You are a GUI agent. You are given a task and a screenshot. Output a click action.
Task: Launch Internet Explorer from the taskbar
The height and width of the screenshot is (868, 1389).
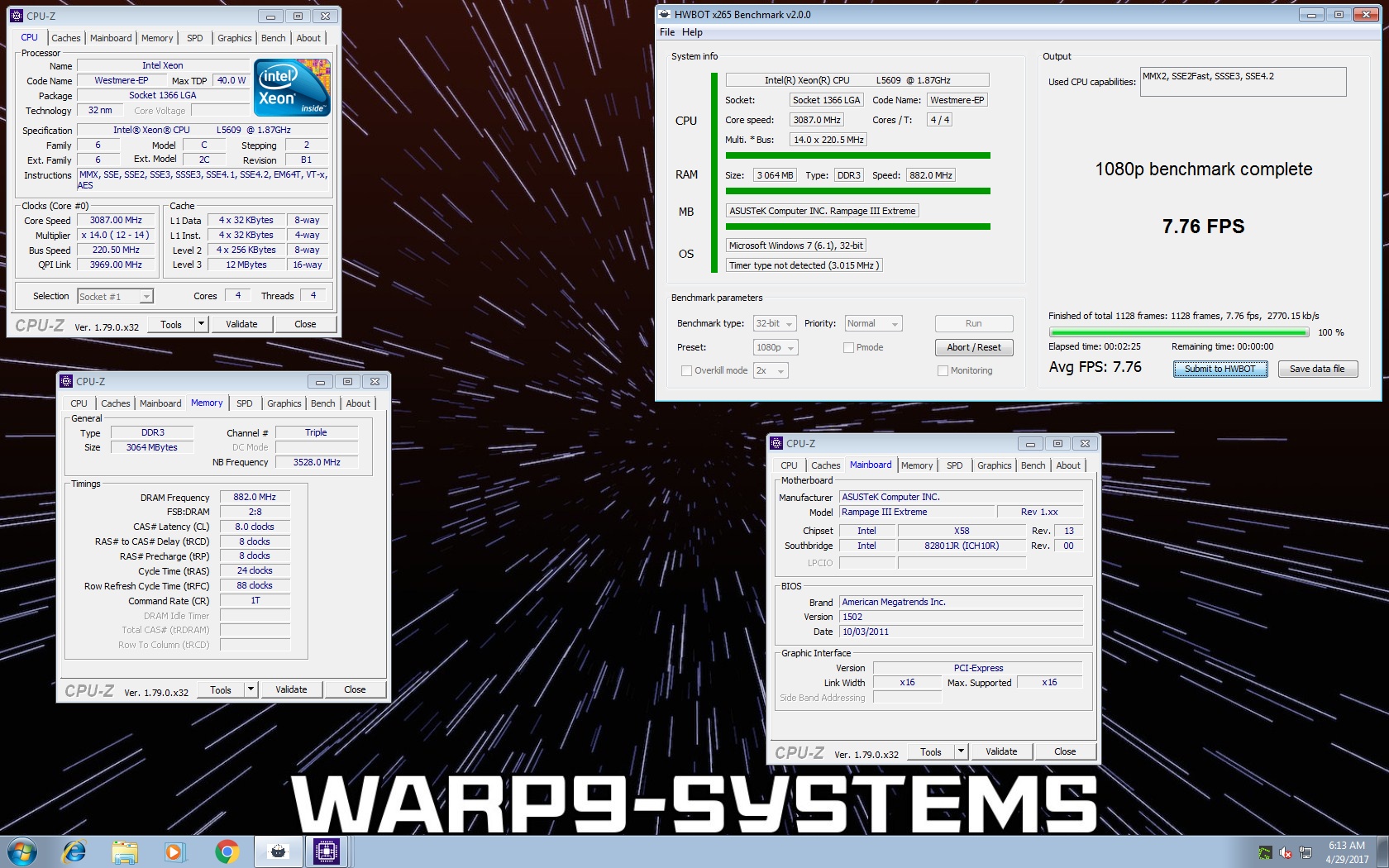[x=74, y=851]
